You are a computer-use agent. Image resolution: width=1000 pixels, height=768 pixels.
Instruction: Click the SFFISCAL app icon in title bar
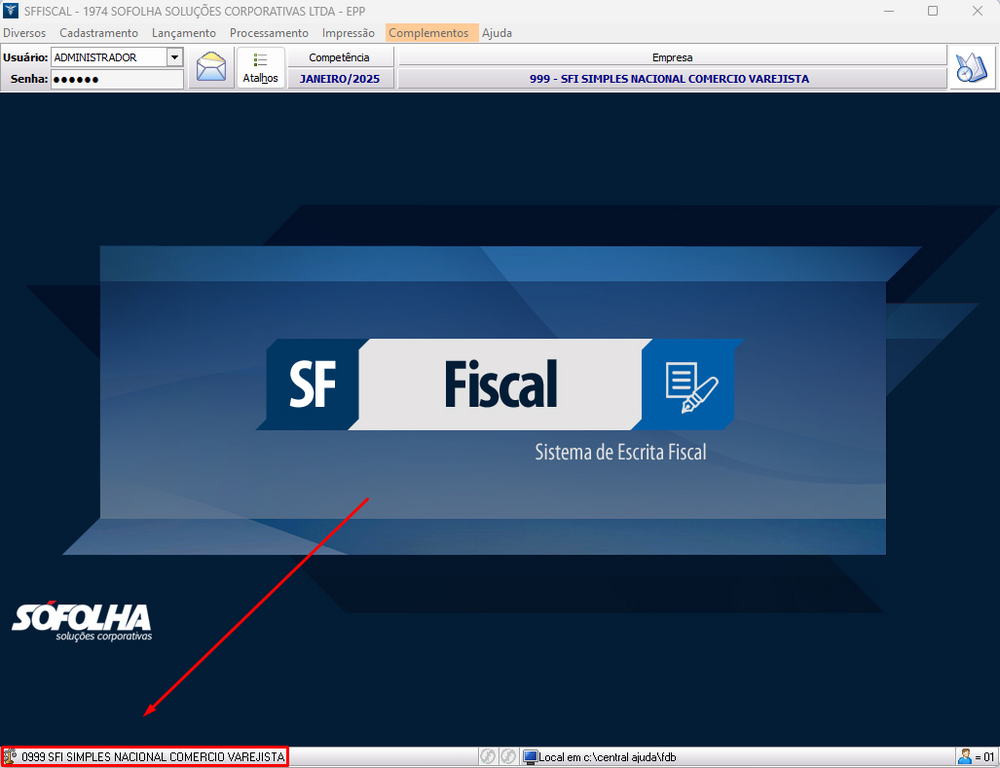point(11,11)
